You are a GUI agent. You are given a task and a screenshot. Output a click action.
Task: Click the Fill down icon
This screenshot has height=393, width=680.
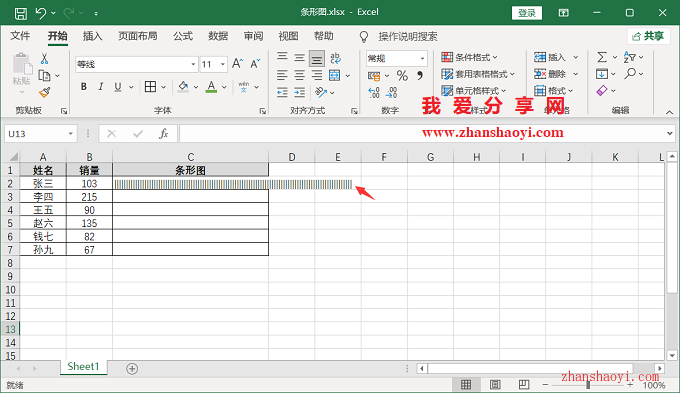coord(602,74)
